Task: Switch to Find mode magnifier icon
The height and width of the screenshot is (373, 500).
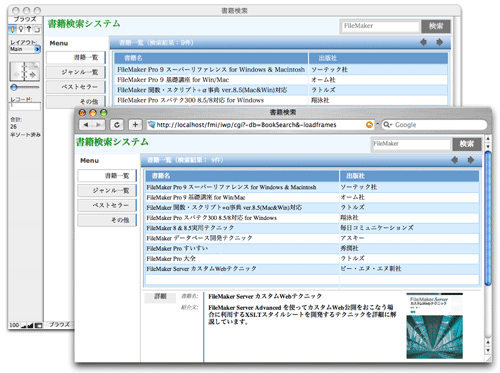Action: click(21, 30)
